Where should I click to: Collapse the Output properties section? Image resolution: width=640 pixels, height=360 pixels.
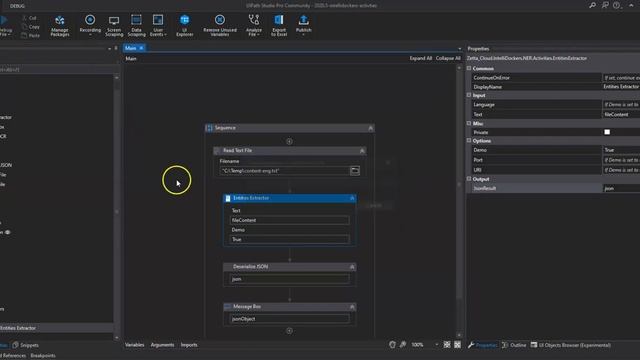click(469, 178)
